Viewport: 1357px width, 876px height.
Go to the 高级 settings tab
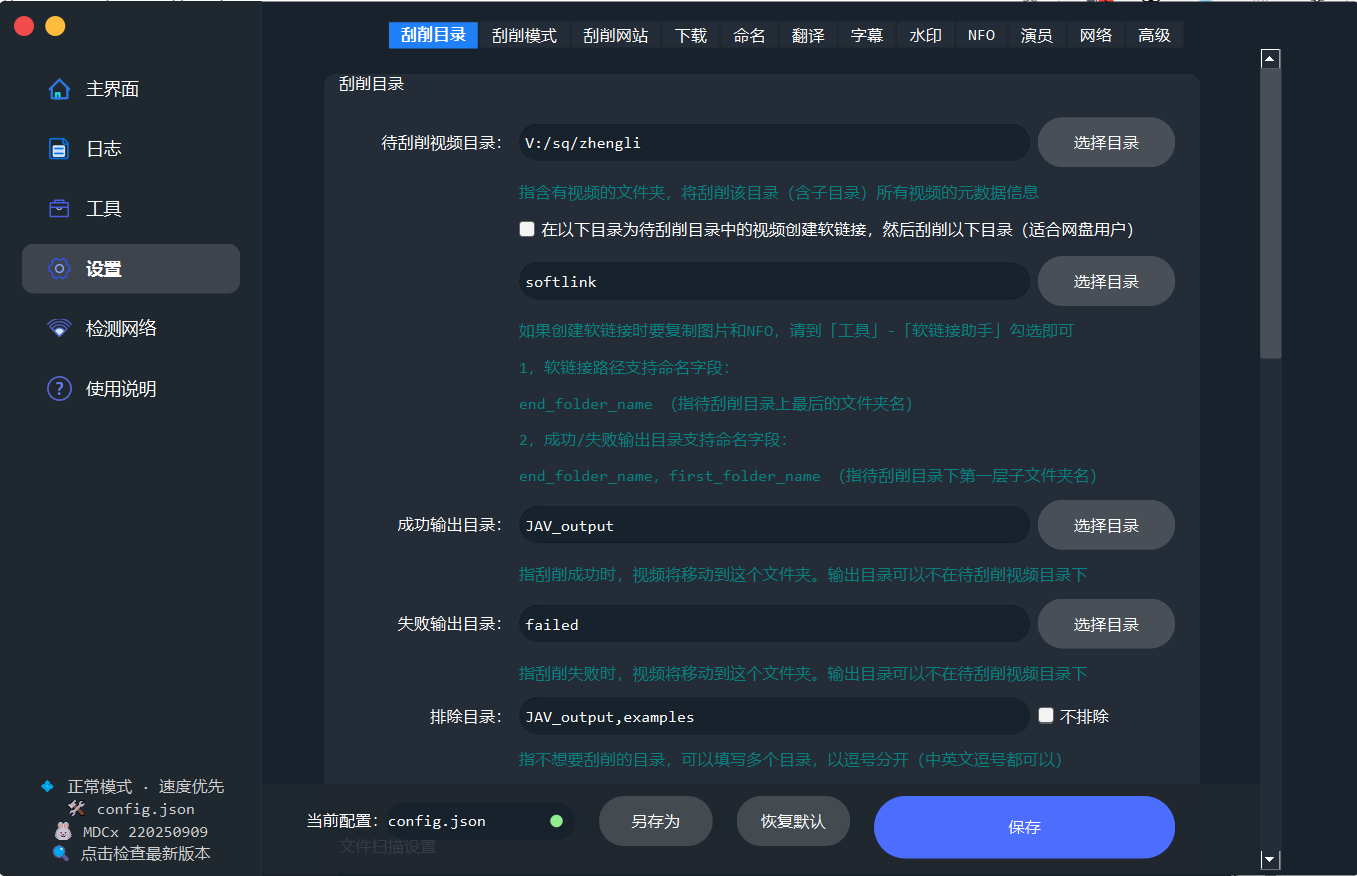click(x=1154, y=35)
